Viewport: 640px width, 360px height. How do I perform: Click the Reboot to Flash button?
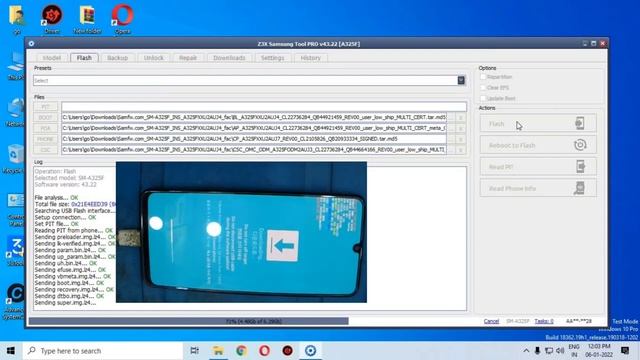tap(538, 145)
